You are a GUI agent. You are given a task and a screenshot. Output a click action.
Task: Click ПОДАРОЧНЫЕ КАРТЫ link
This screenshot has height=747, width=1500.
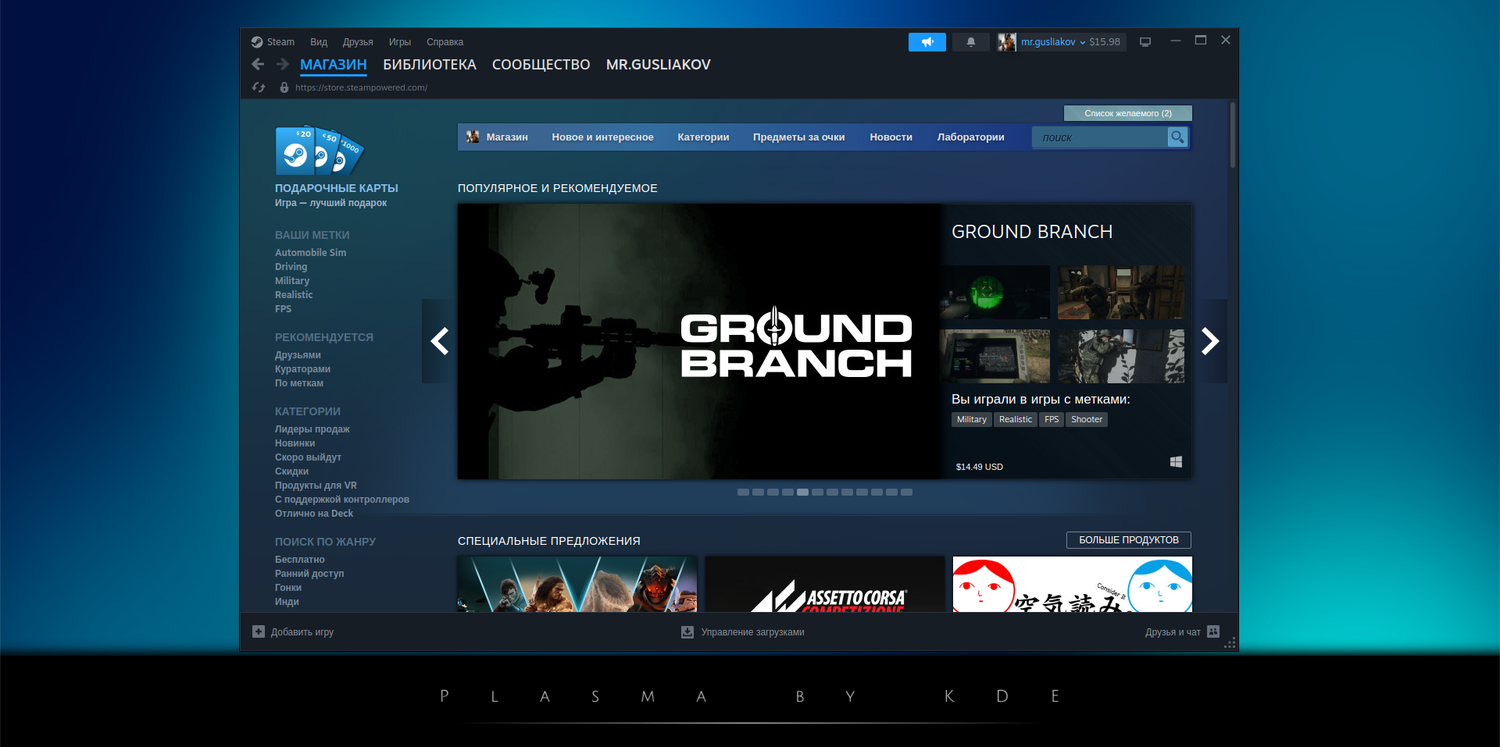[336, 188]
